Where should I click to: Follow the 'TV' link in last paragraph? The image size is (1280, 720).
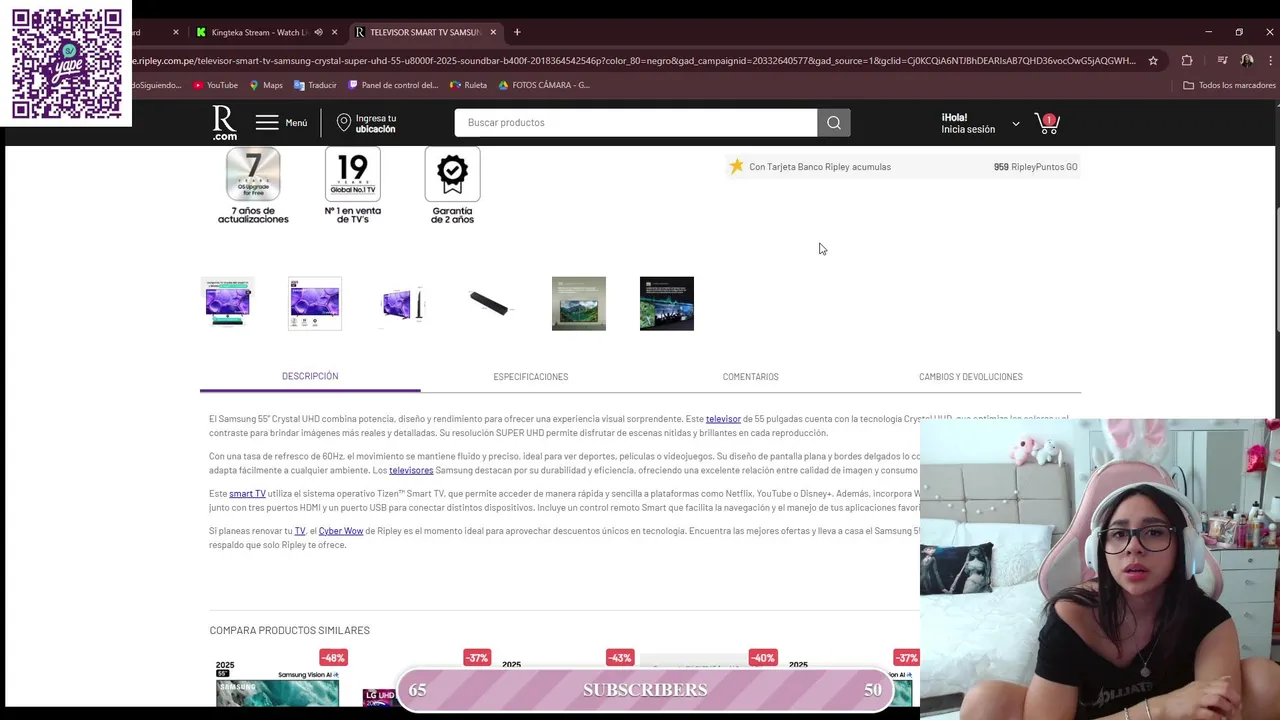point(300,531)
